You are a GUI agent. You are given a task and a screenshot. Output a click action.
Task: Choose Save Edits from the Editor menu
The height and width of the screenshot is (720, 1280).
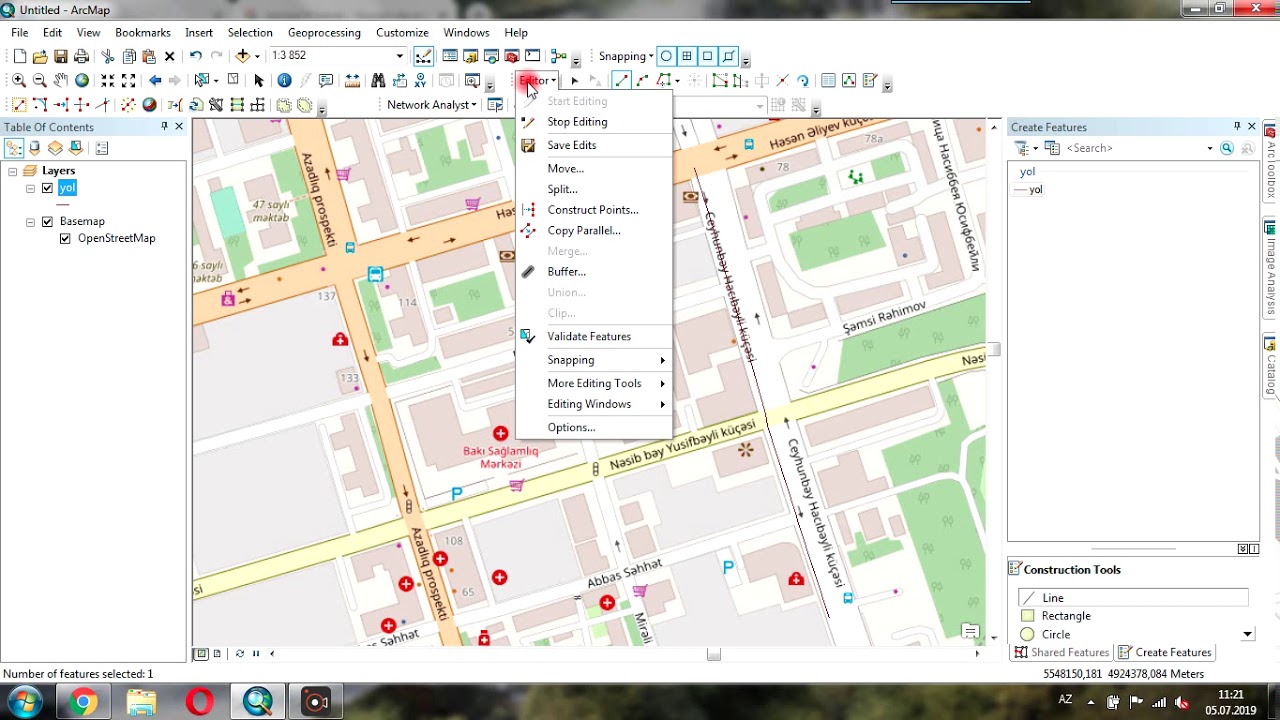594,145
